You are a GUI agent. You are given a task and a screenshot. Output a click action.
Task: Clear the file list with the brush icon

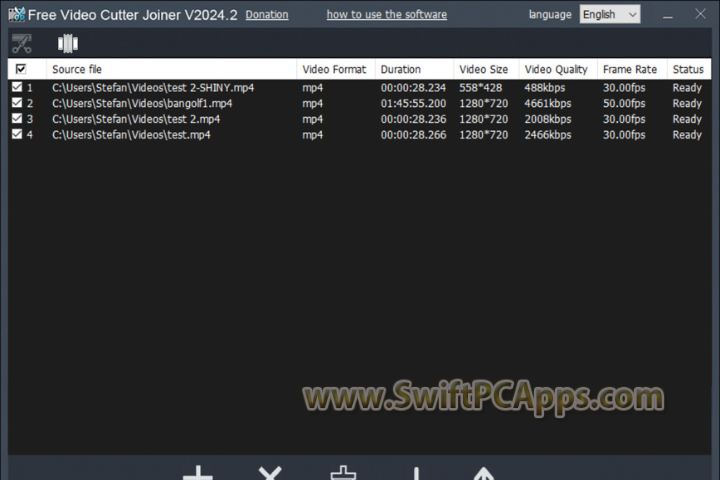pyautogui.click(x=343, y=473)
